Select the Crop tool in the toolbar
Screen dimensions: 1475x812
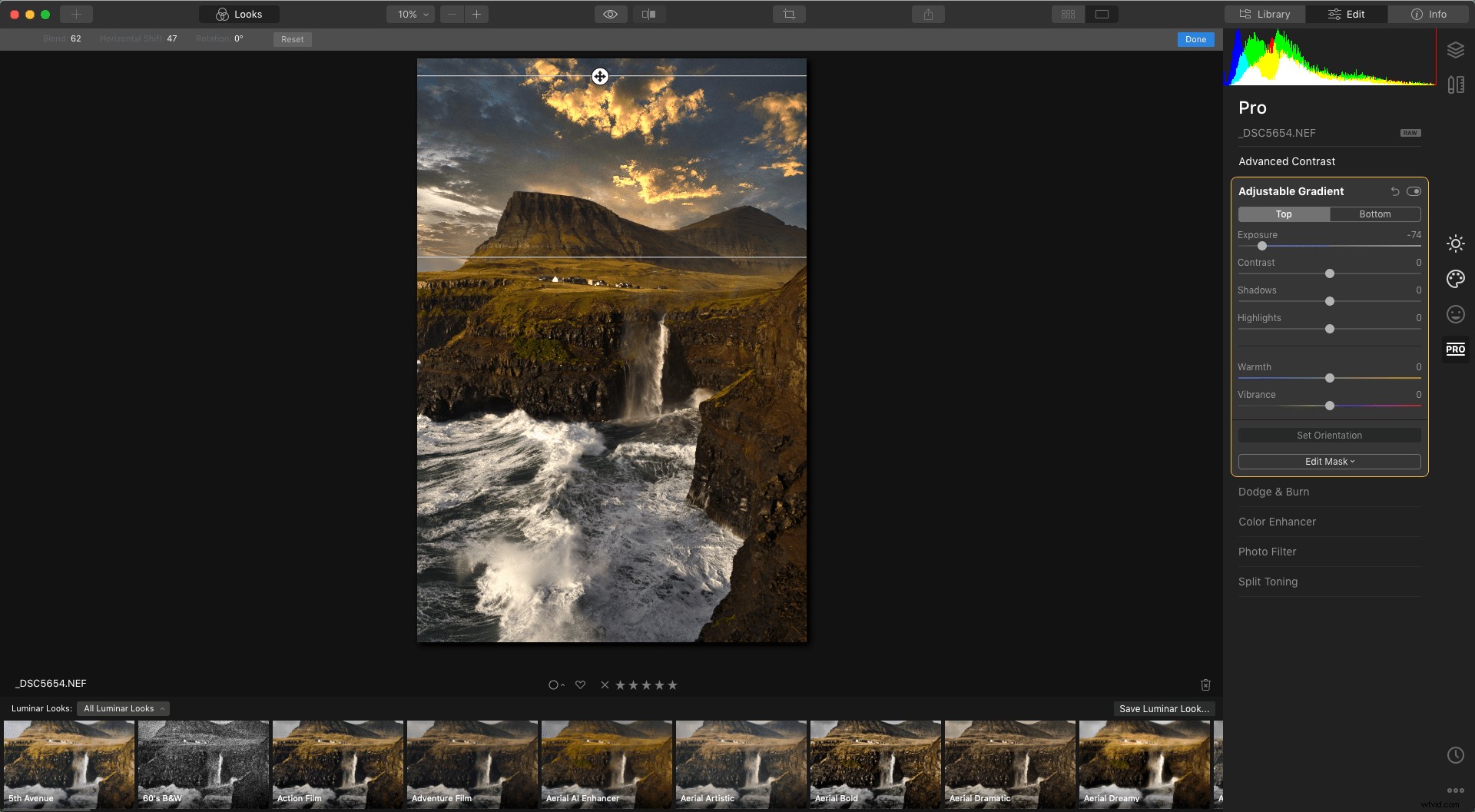(x=789, y=13)
